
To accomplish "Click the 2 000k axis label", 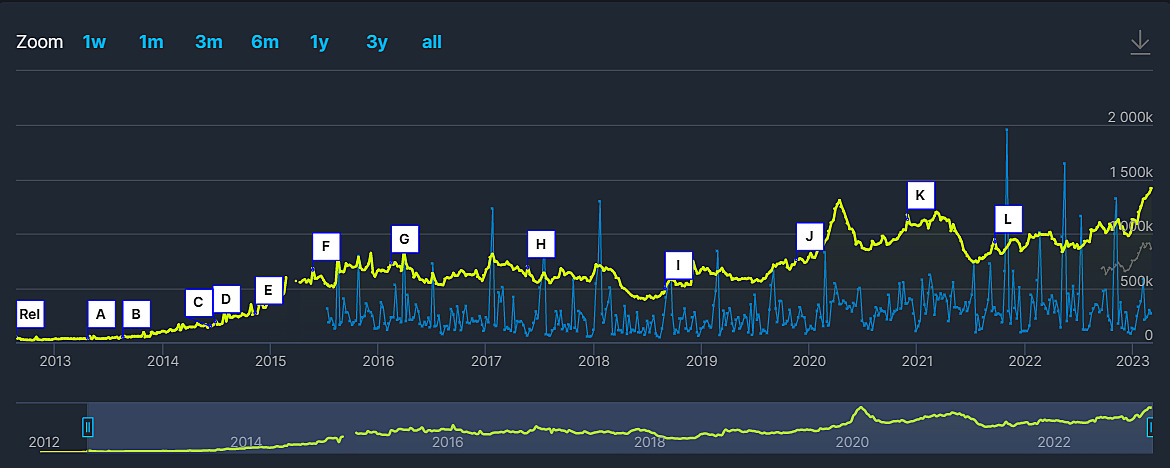I will coord(1130,118).
